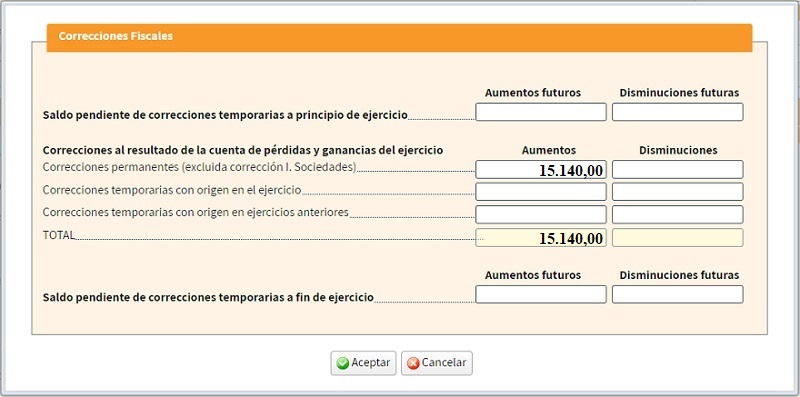The height and width of the screenshot is (397, 800).
Task: Click the Correcciones permanentes row label
Action: pos(199,167)
